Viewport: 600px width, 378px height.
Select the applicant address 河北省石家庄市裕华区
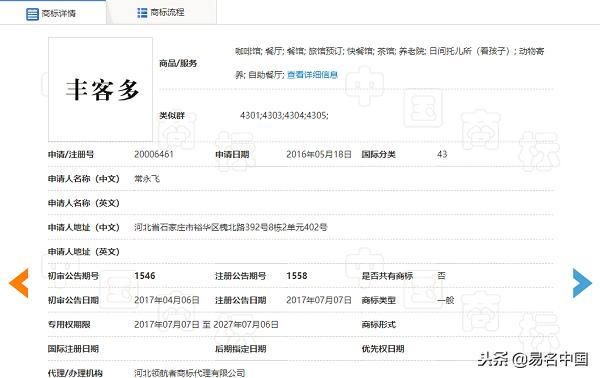[231, 227]
